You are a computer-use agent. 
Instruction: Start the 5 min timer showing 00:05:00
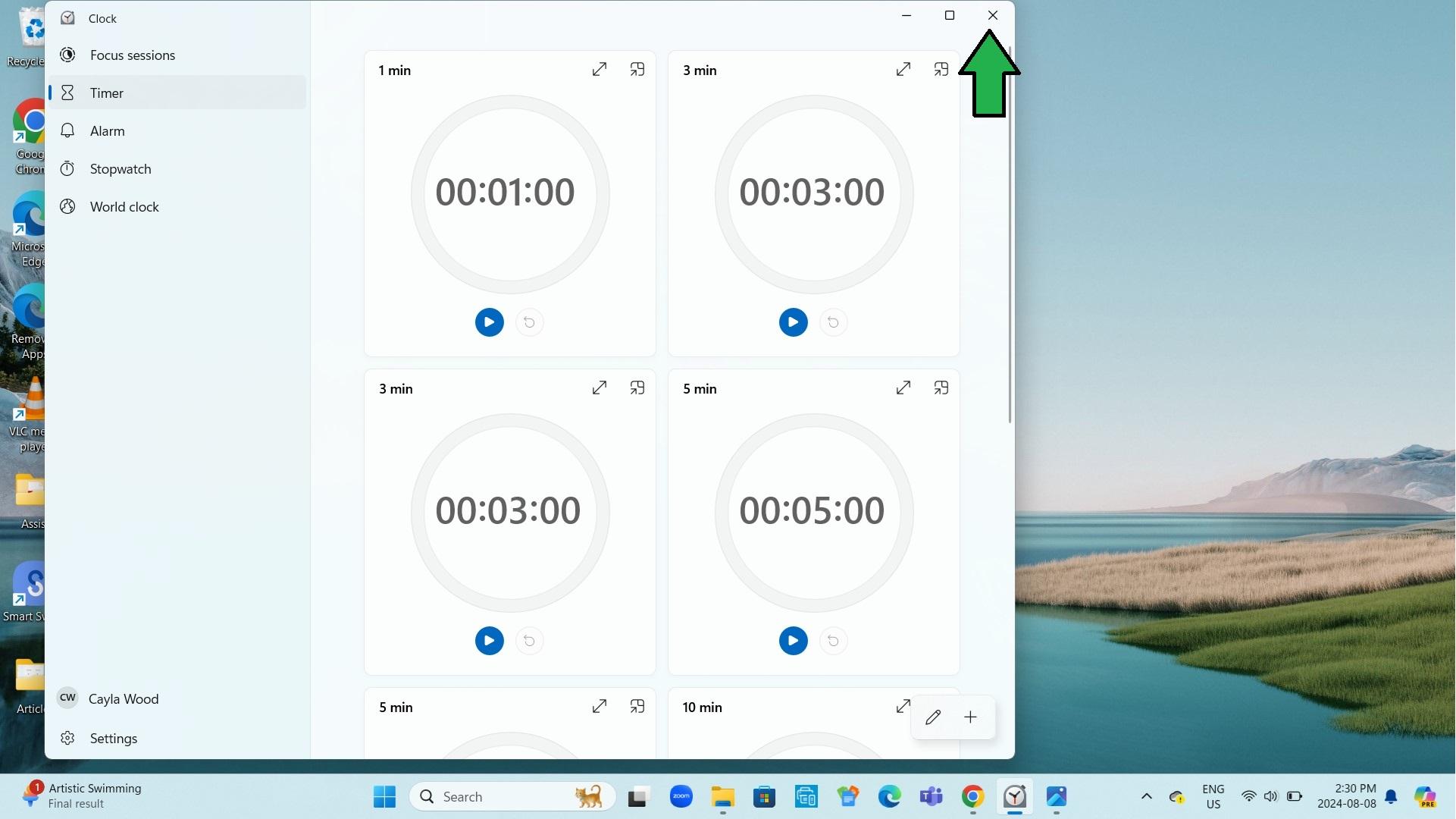(x=793, y=641)
